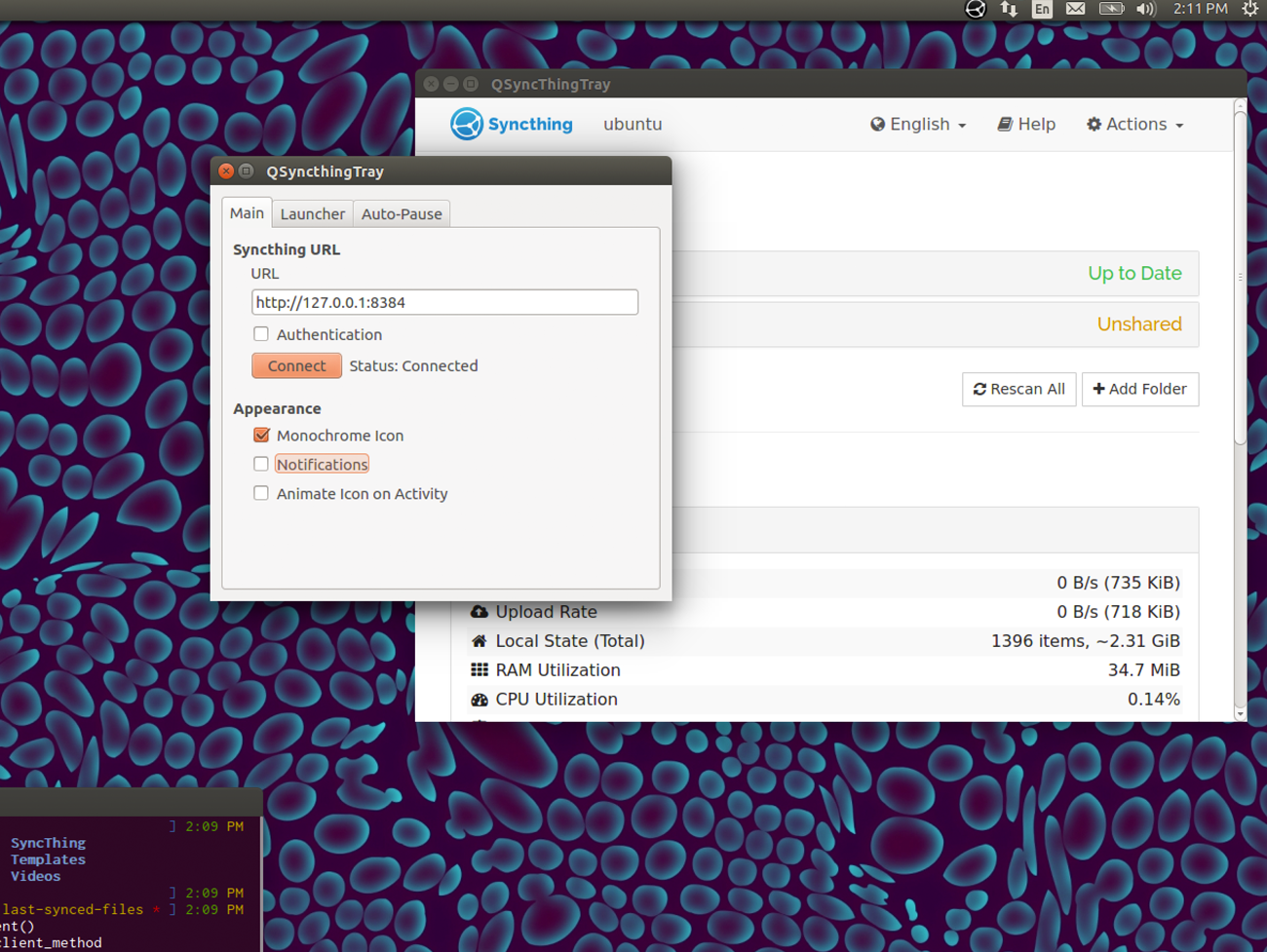Click the ubuntu device name
Viewport: 1267px width, 952px height.
pyautogui.click(x=633, y=125)
